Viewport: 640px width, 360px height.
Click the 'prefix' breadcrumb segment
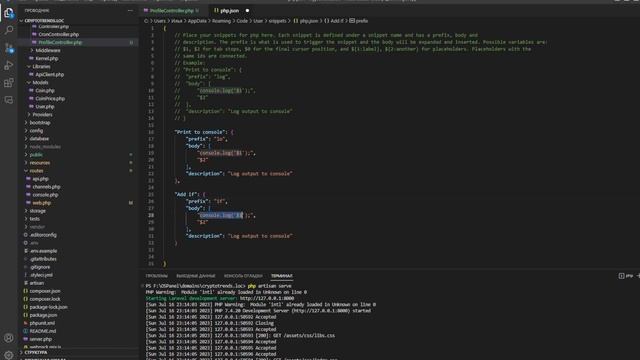[362, 21]
